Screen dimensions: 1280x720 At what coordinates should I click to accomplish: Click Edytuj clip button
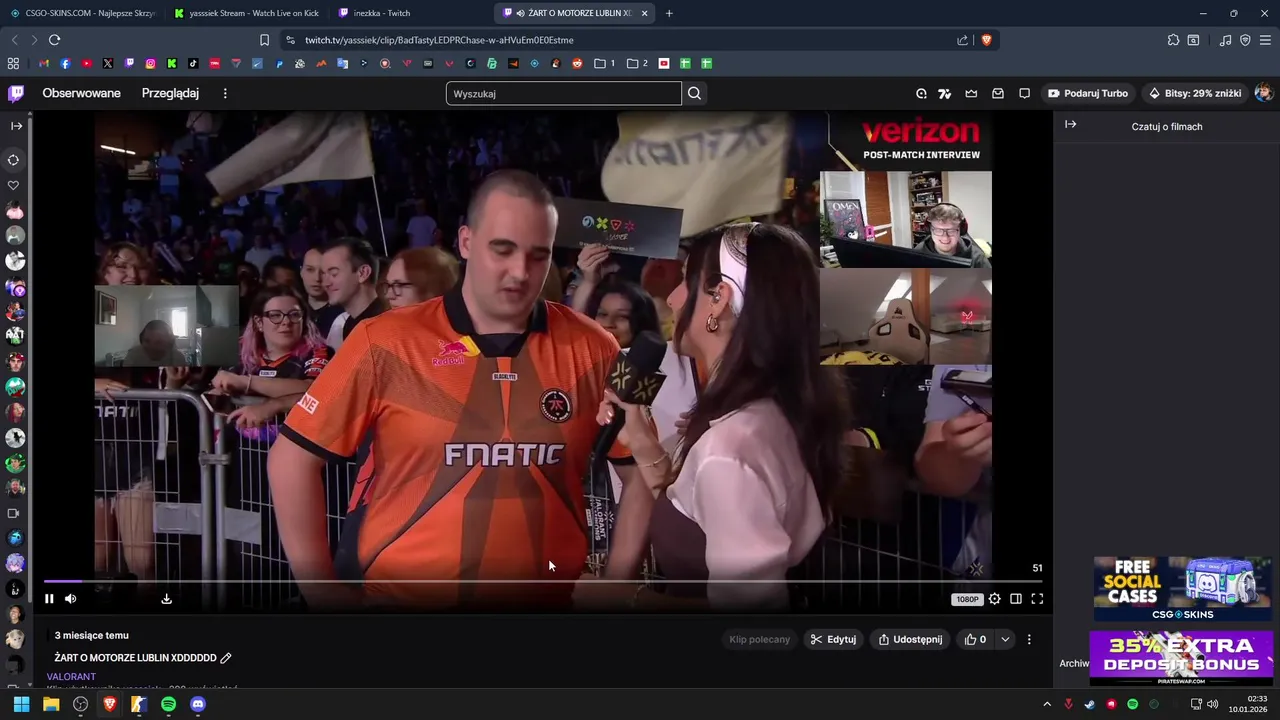pos(833,640)
